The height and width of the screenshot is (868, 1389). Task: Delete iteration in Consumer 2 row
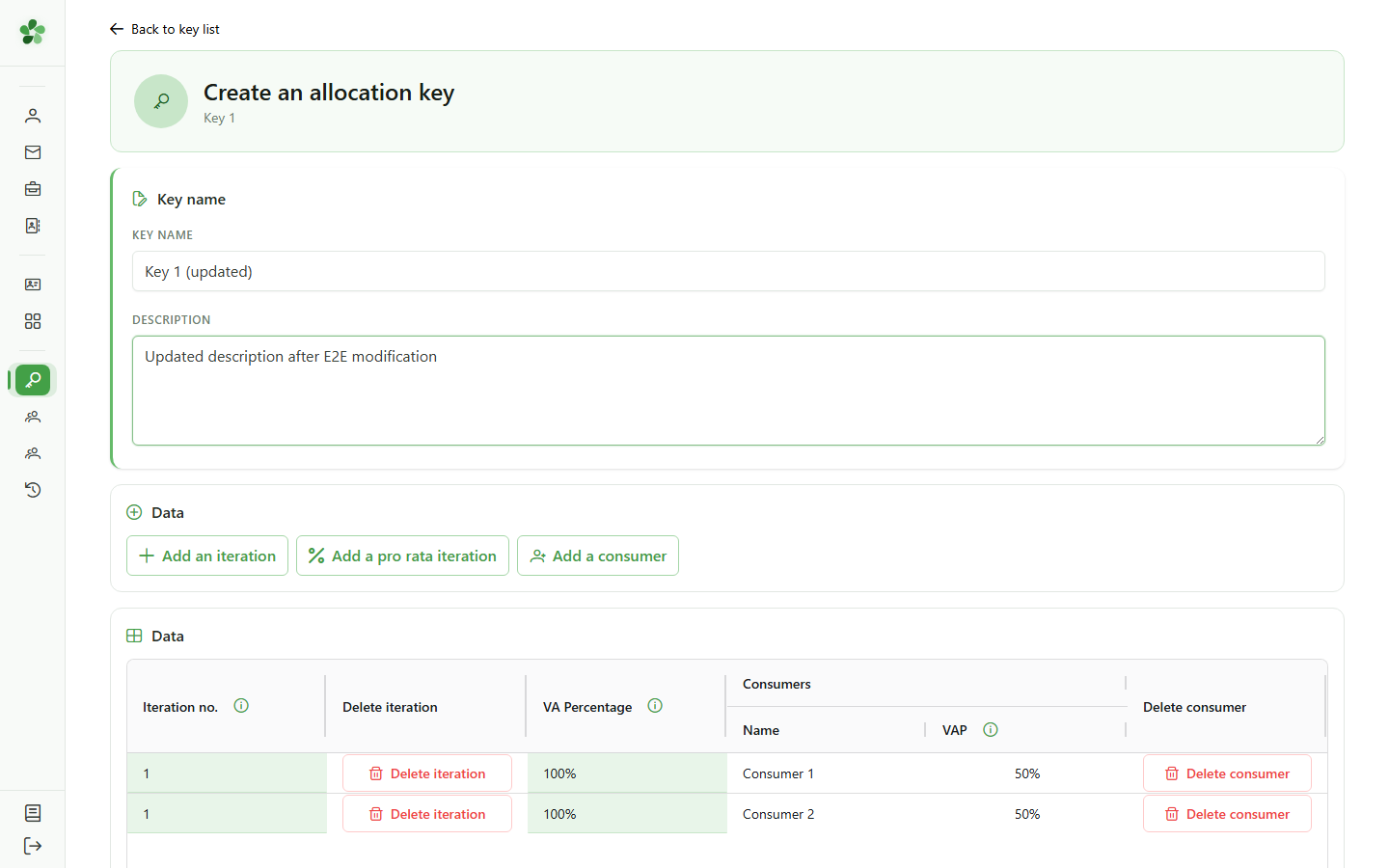point(427,814)
